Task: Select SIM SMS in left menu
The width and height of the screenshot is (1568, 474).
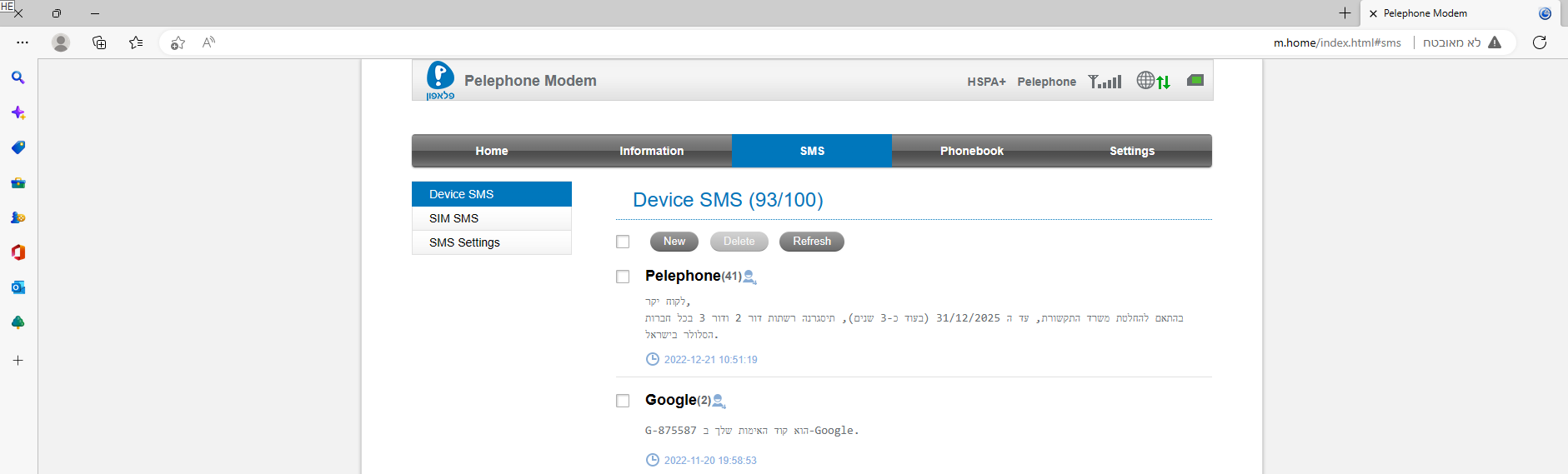Action: pyautogui.click(x=454, y=218)
